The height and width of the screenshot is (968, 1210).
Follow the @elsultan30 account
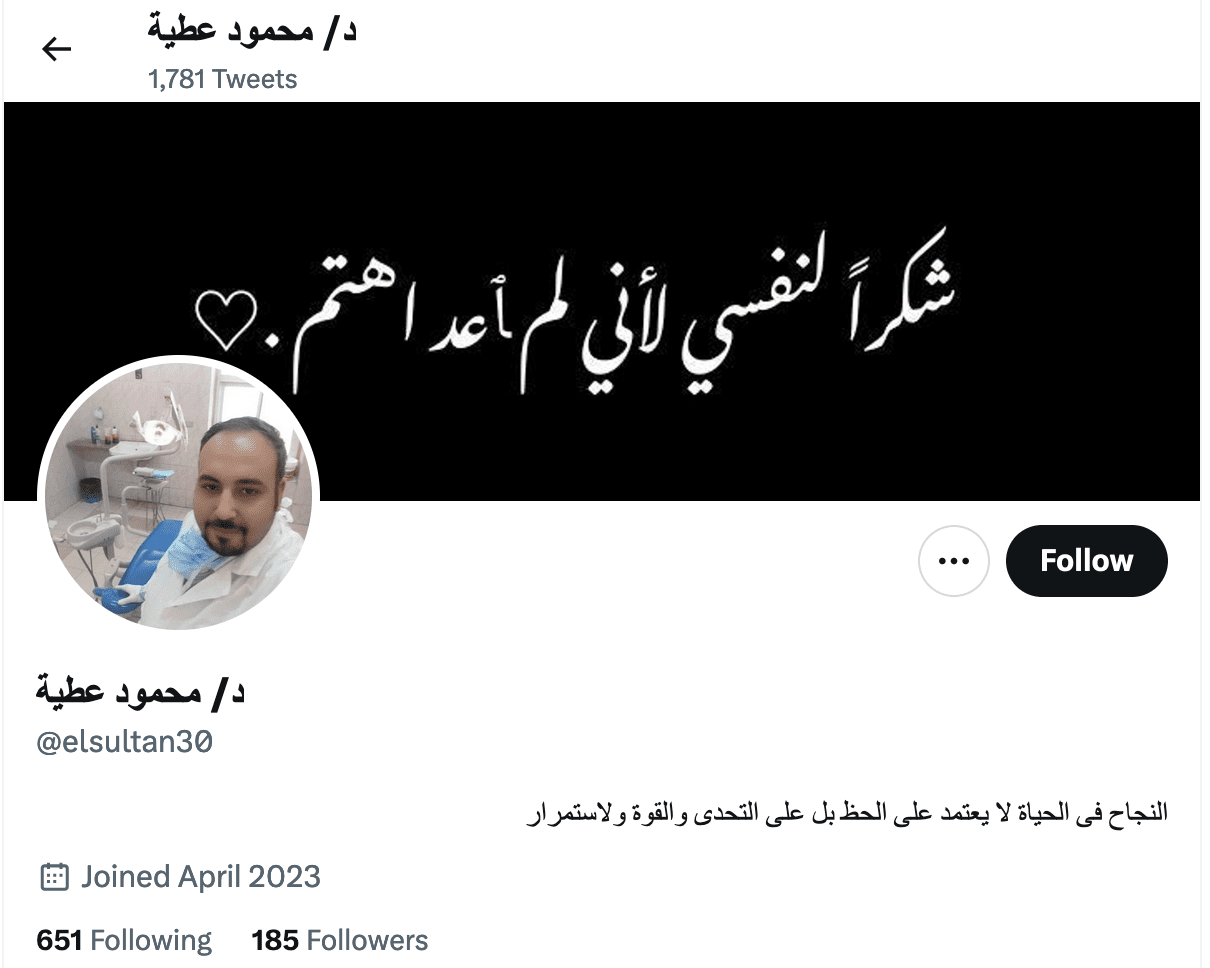(x=1086, y=561)
